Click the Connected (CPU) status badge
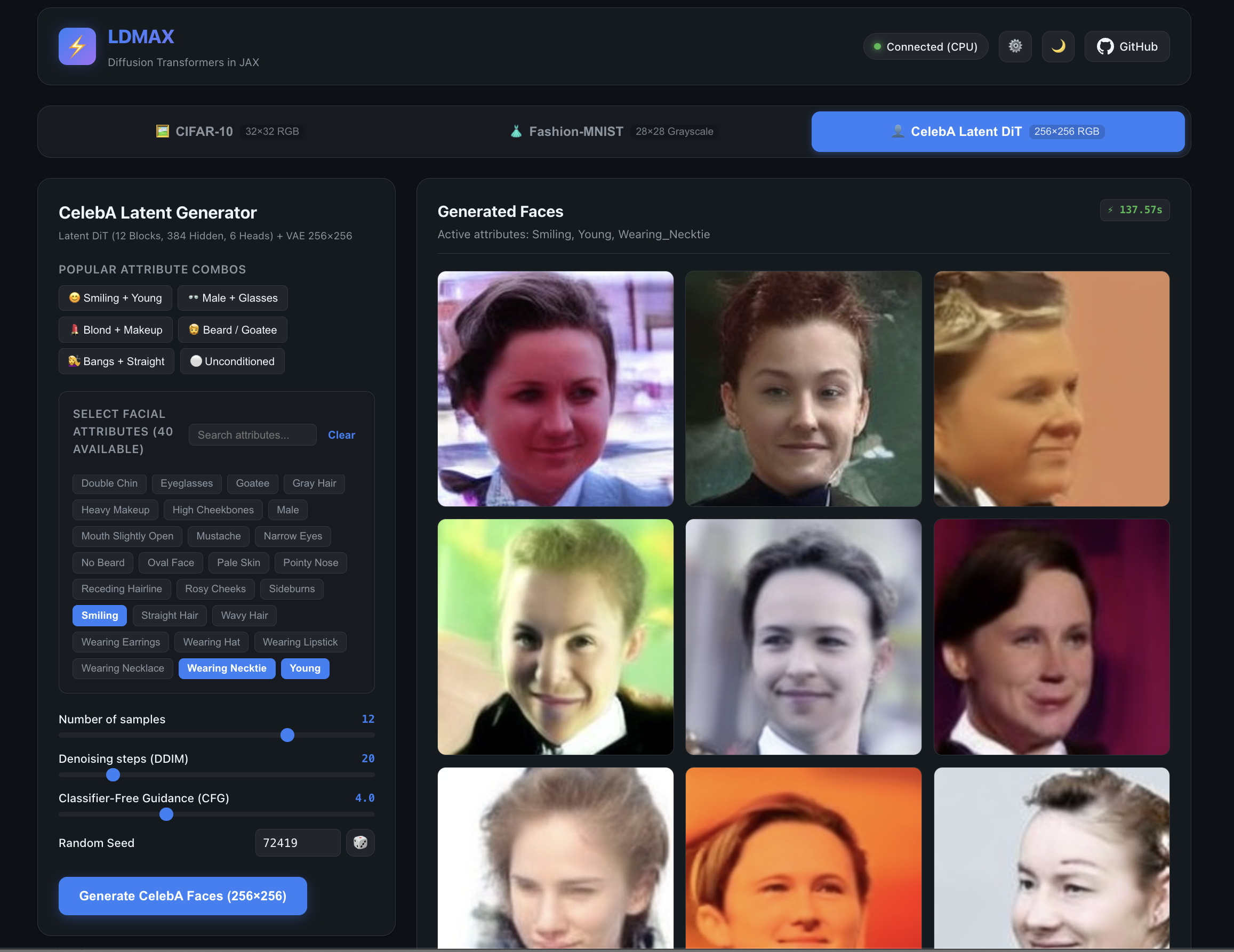This screenshot has width=1234, height=952. (926, 46)
